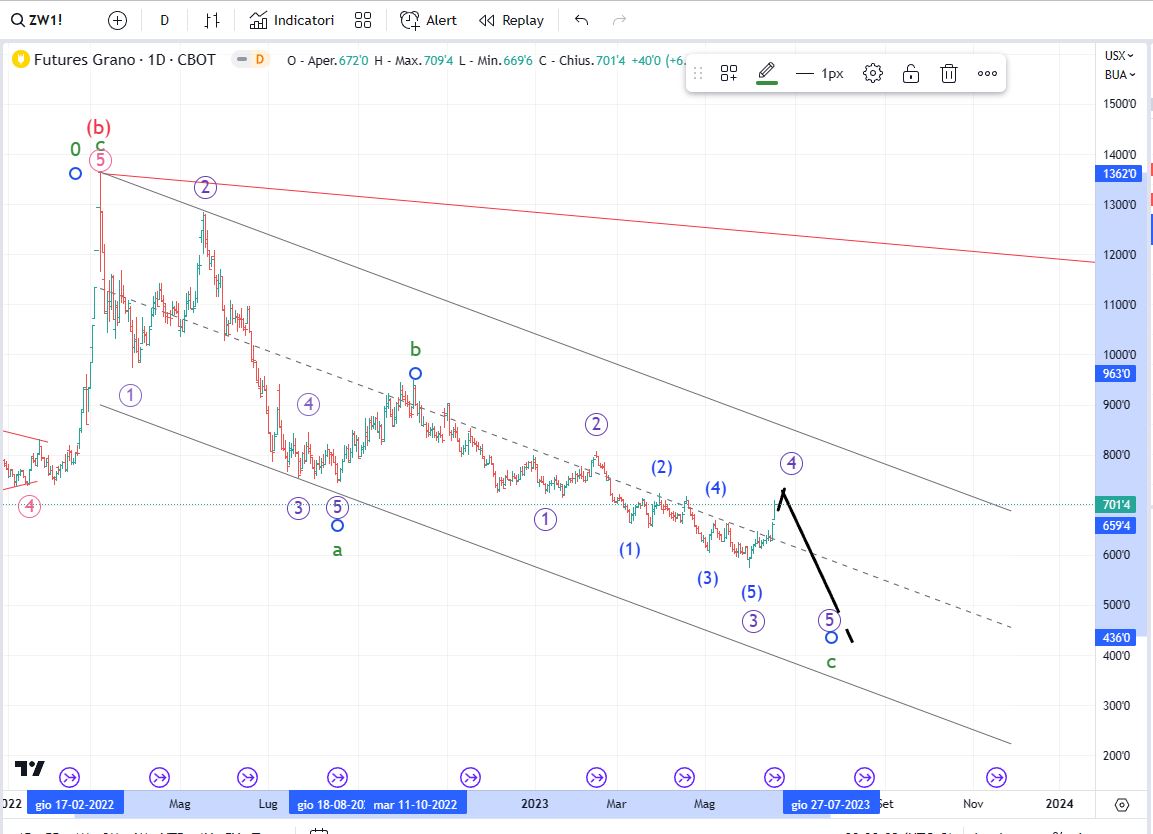Click the Futures Grano symbol title

tap(125, 60)
